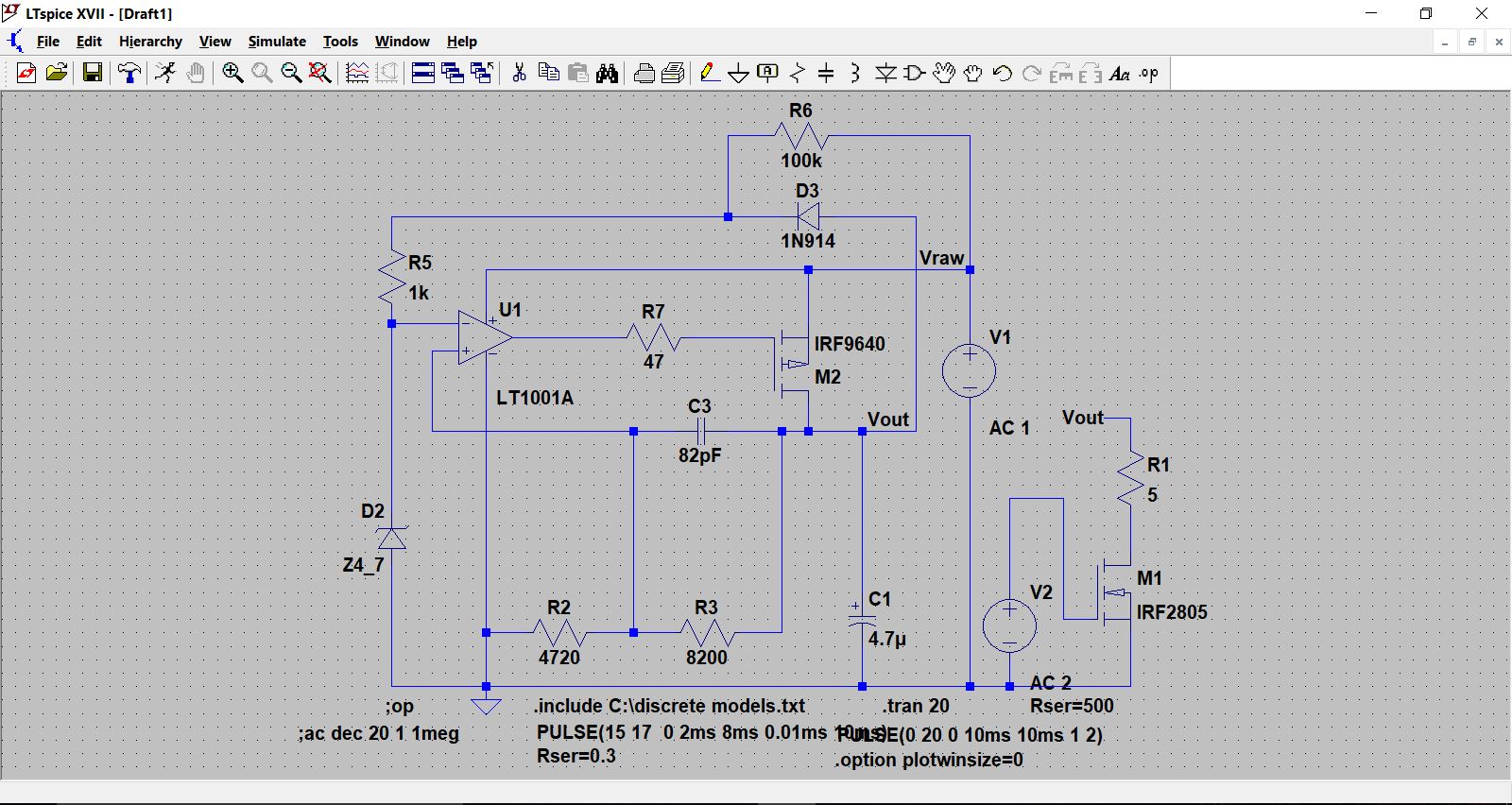Zoom out using the magnifier minus icon
The image size is (1512, 805).
coord(291,73)
